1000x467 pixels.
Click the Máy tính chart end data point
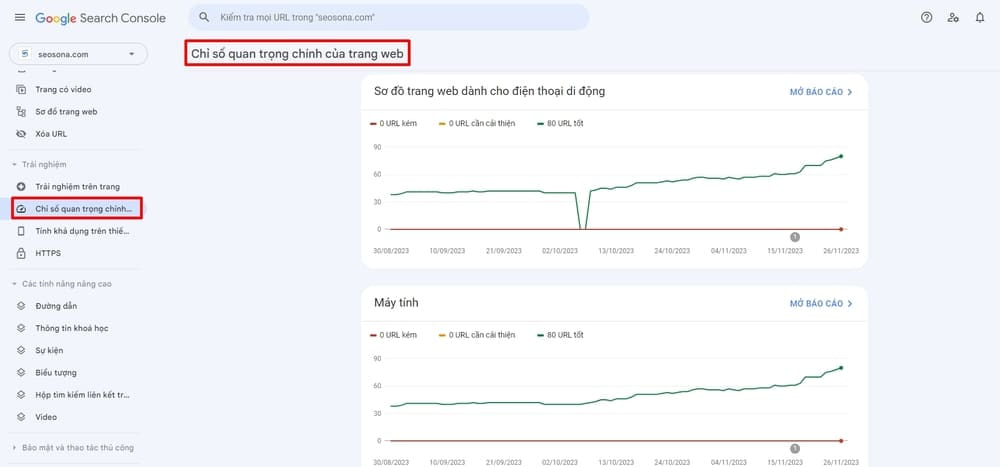click(841, 367)
